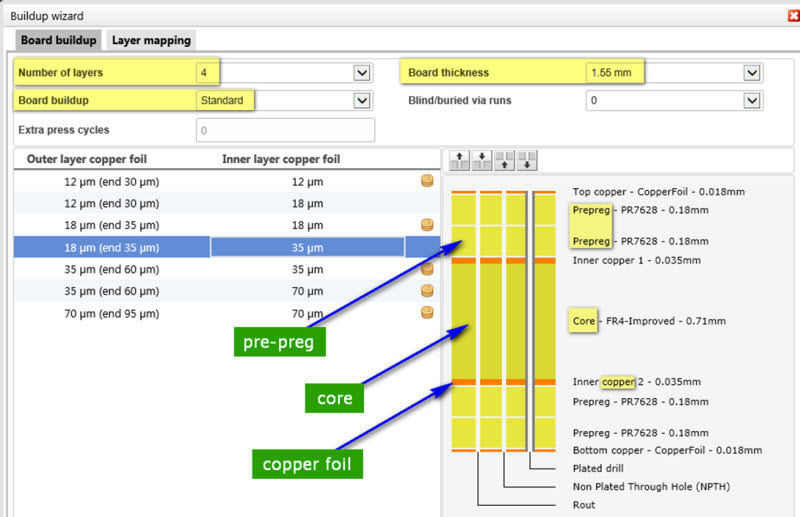The image size is (800, 517).
Task: Select the 18 µm (end 35 µm) with 18 µm inner row
Action: [x=227, y=225]
